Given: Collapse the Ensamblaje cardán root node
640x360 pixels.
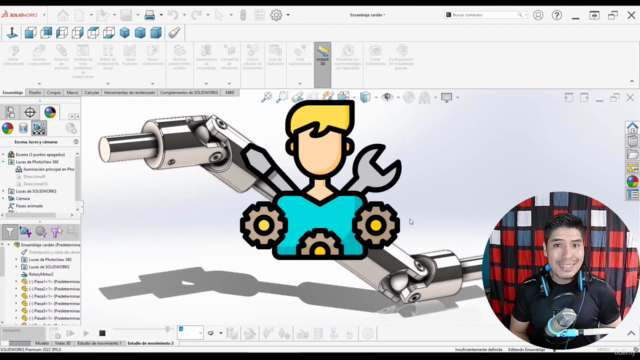Looking at the screenshot, I should 9,244.
